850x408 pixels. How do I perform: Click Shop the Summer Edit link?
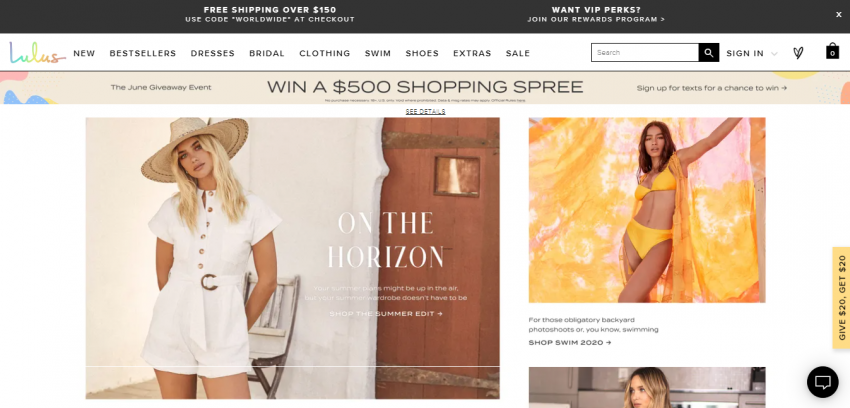pyautogui.click(x=386, y=314)
